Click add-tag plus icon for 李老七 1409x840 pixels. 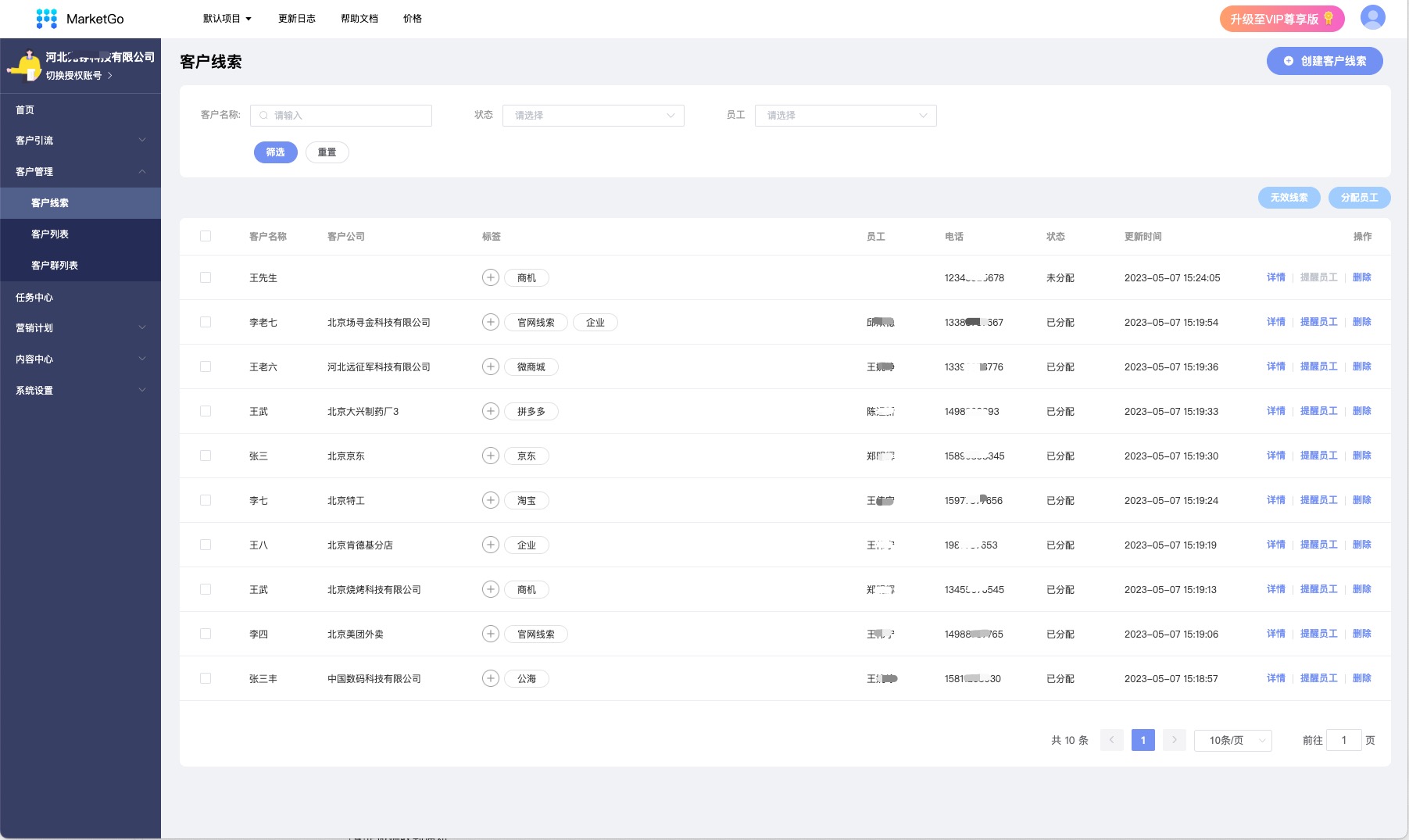point(490,322)
